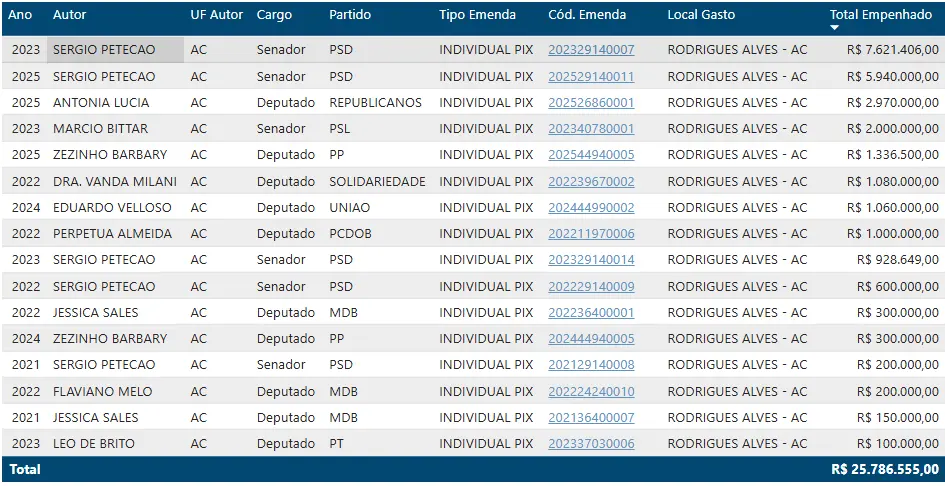
Task: Sort by the UF Autor column header
Action: pyautogui.click(x=216, y=15)
